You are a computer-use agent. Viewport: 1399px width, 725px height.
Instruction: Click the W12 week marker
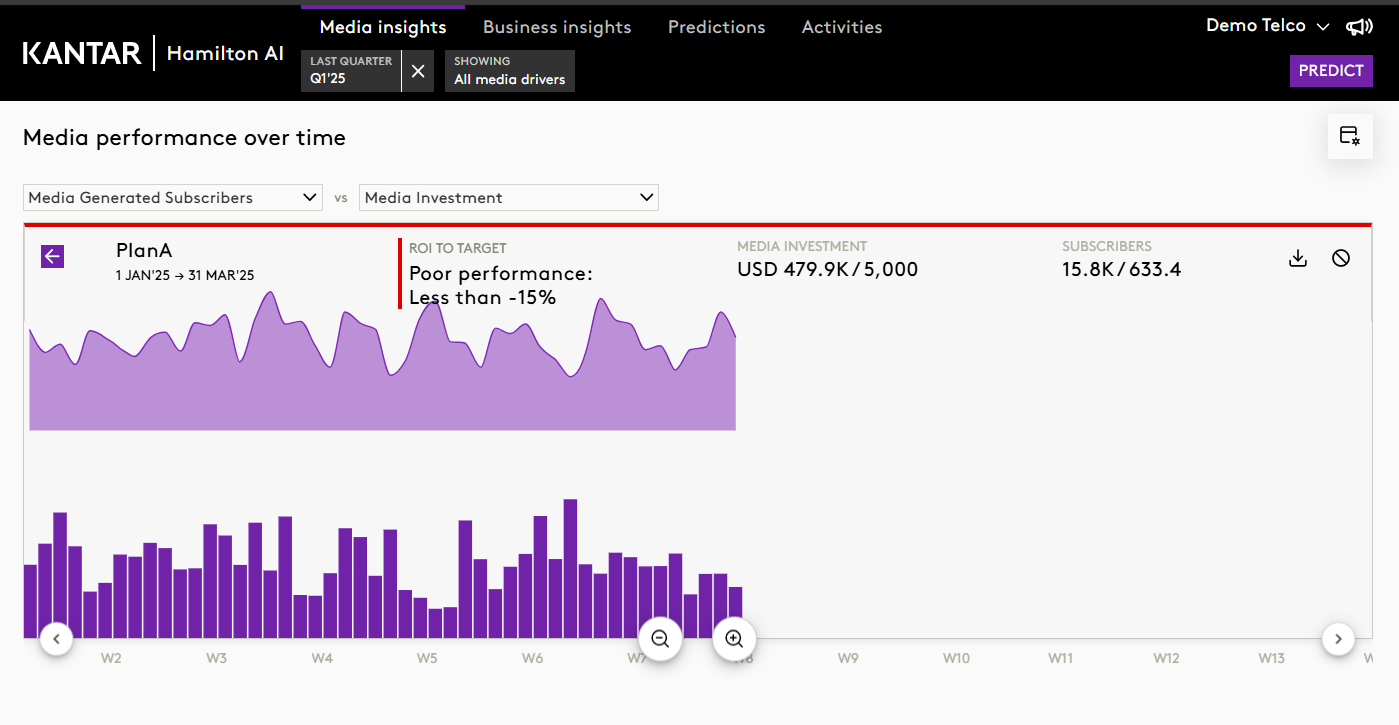pos(1166,658)
